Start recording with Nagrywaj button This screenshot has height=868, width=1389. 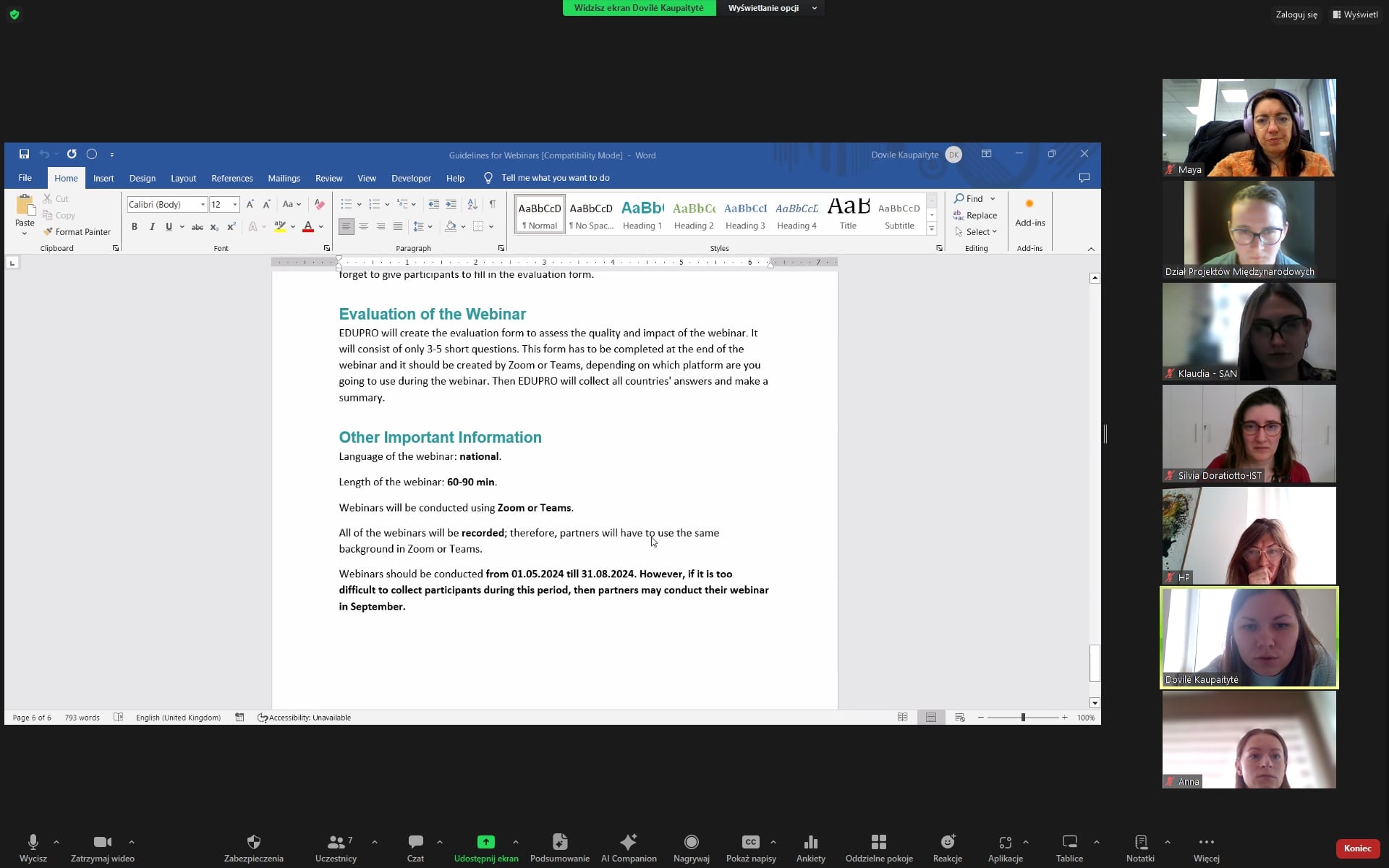[691, 848]
